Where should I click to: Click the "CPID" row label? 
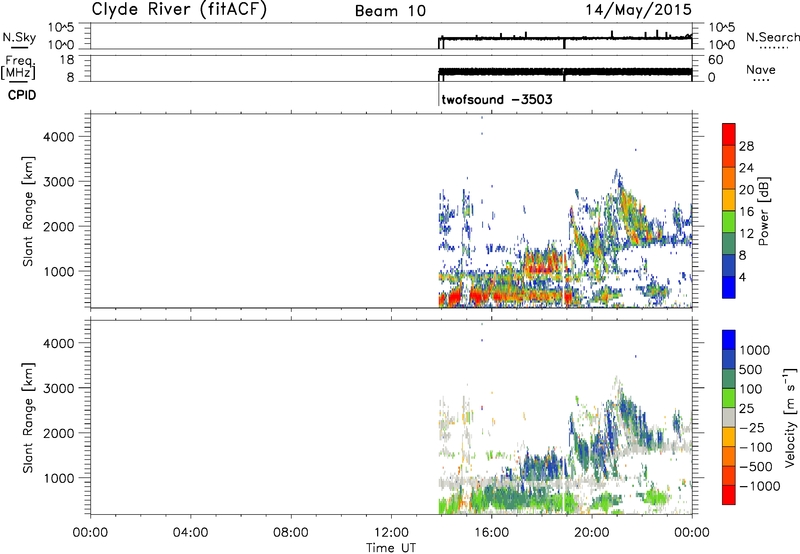22,95
